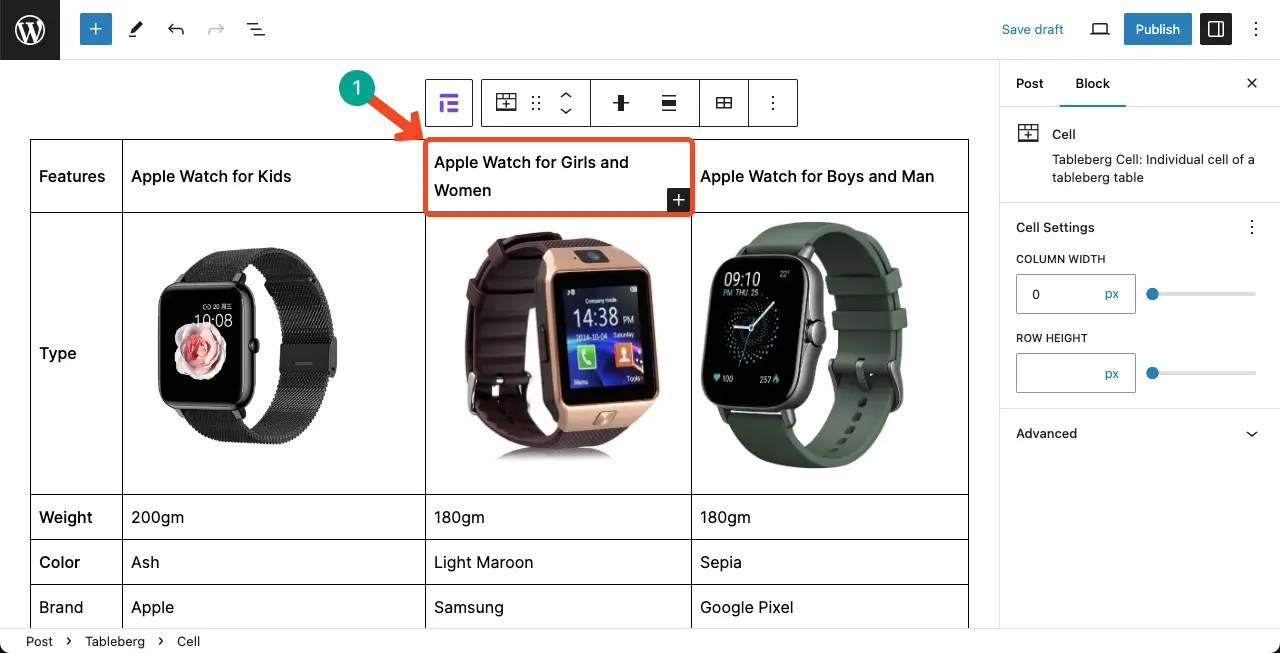Screen dimensions: 1280x653
Task: Switch to the Post tab
Action: point(1030,83)
